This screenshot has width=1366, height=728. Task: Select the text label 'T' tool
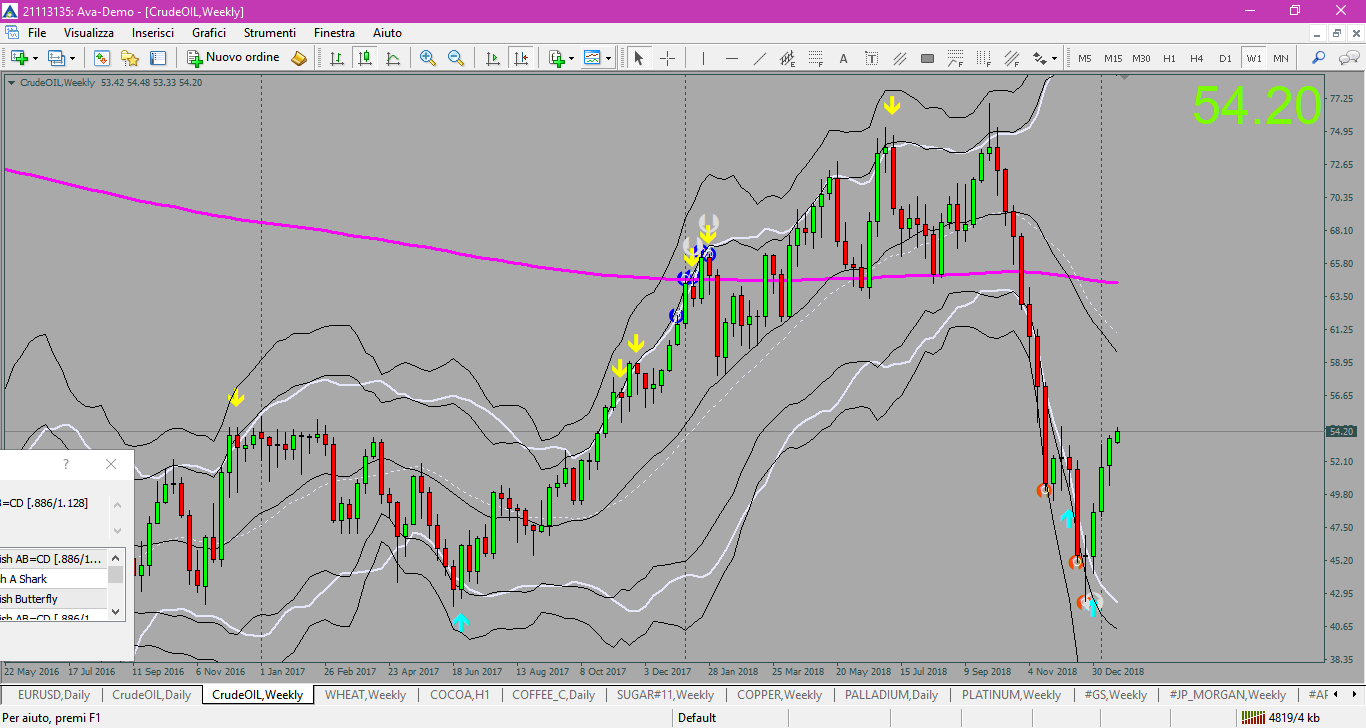[x=871, y=58]
